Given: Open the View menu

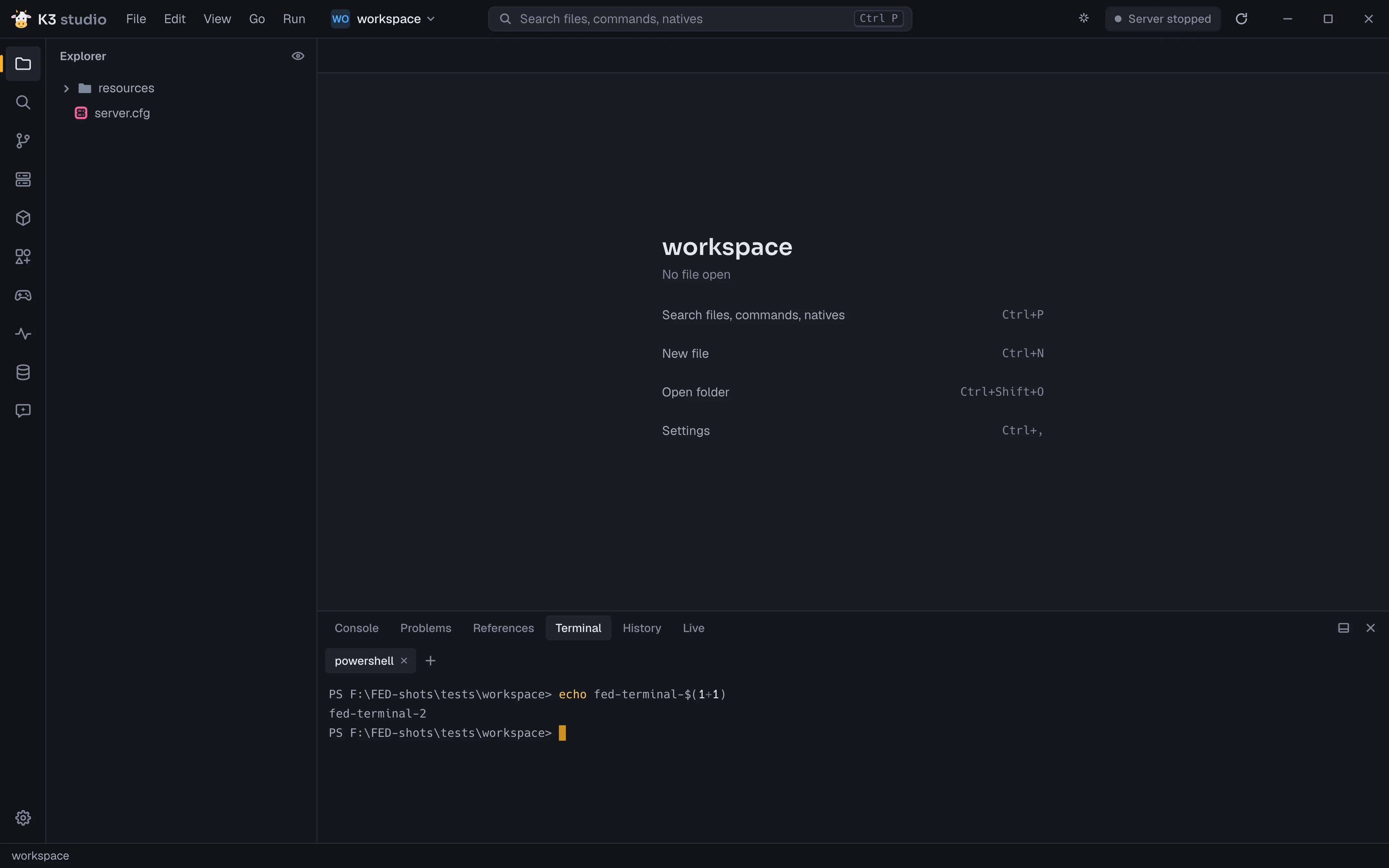Looking at the screenshot, I should click(x=217, y=19).
